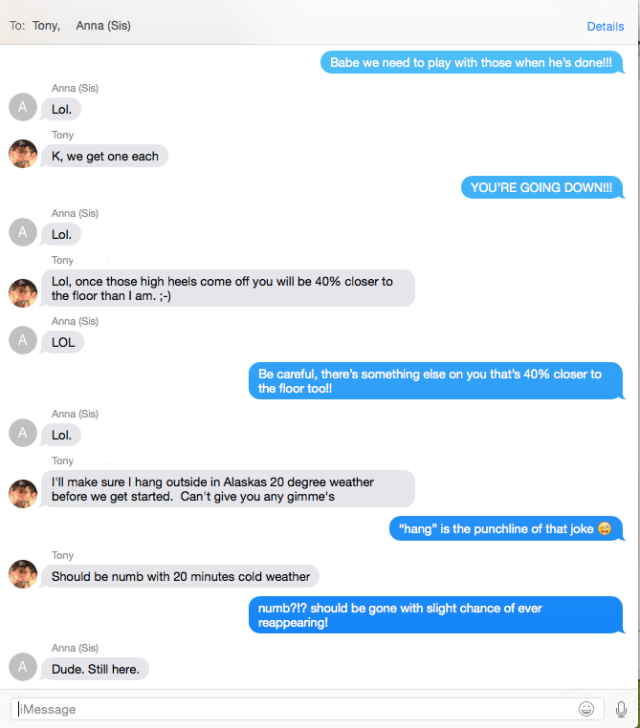The width and height of the screenshot is (640, 728).
Task: Click the "K, we get one each" bubble
Action: 105,156
